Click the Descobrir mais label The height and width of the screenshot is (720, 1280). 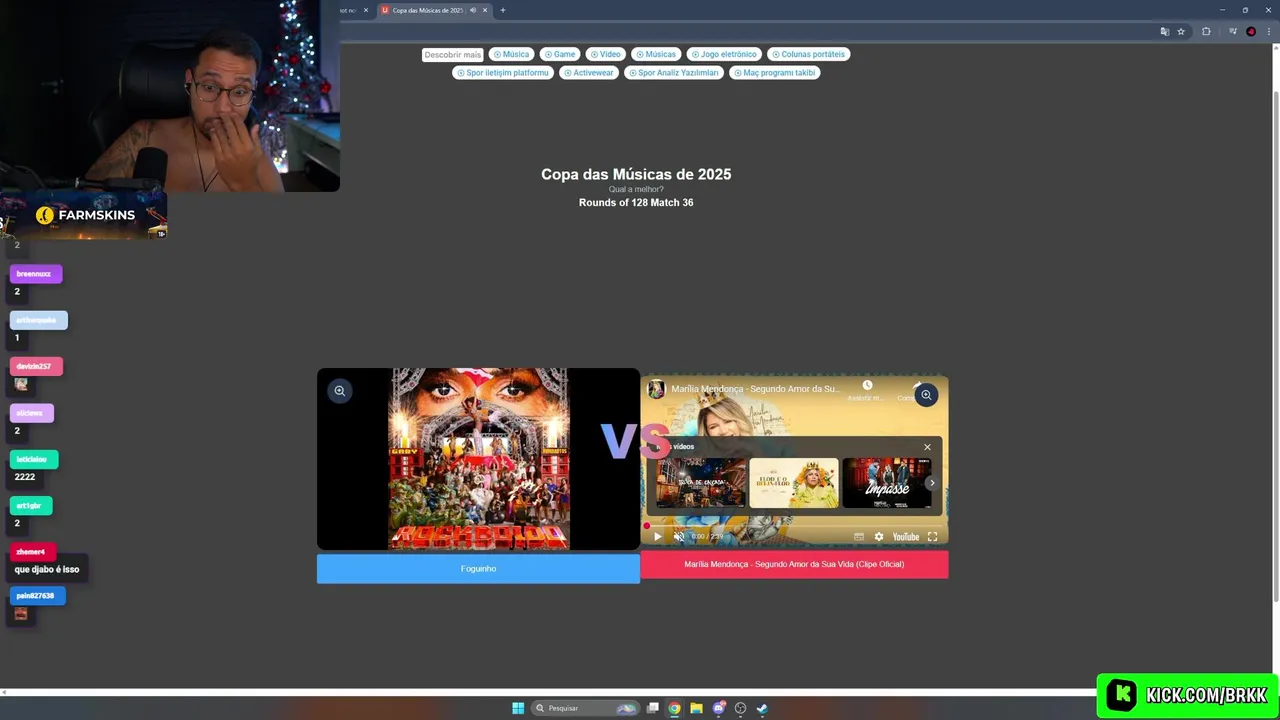(x=452, y=54)
